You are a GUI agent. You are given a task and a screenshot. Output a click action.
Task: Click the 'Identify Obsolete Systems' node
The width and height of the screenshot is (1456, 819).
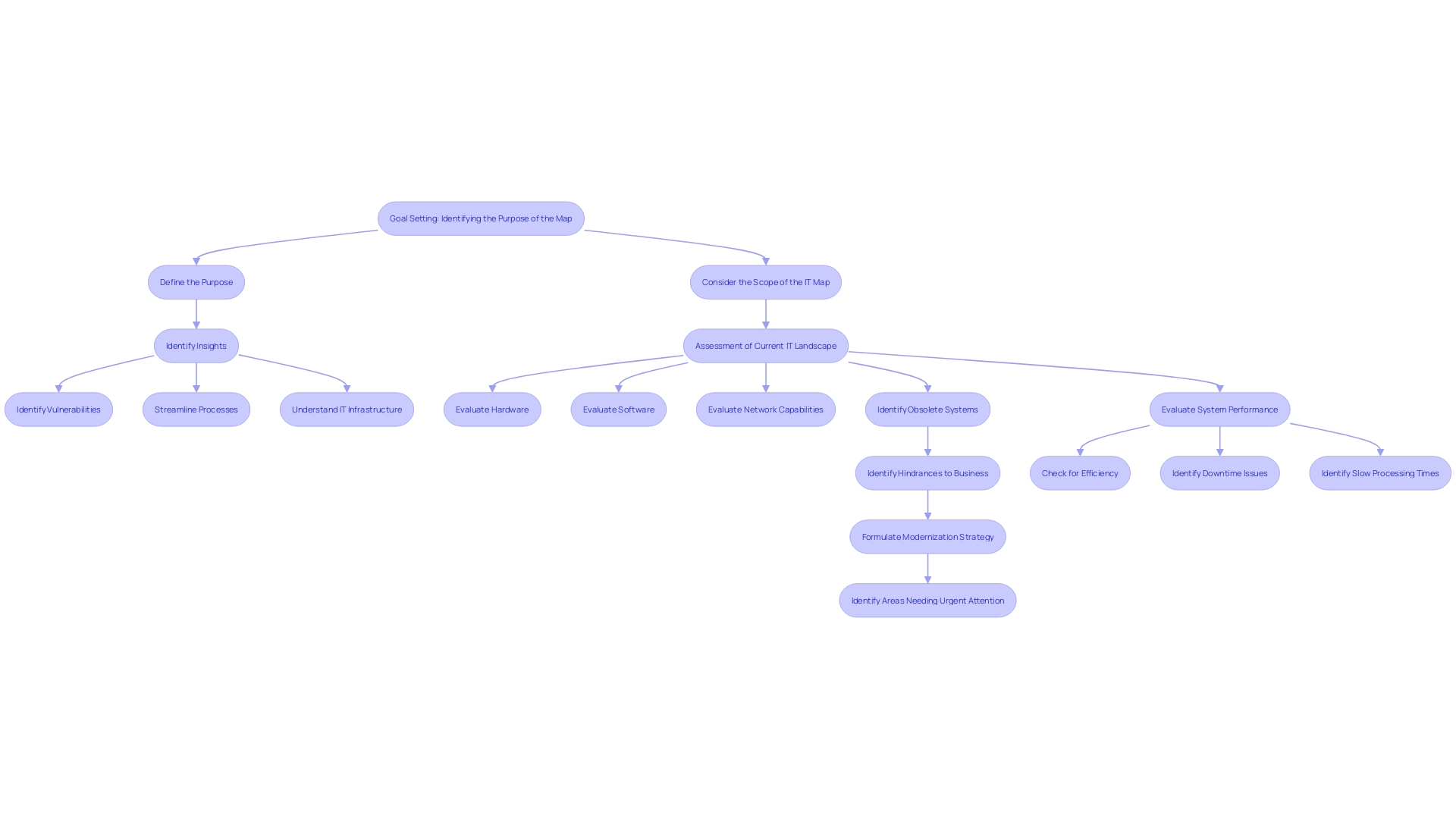point(927,409)
